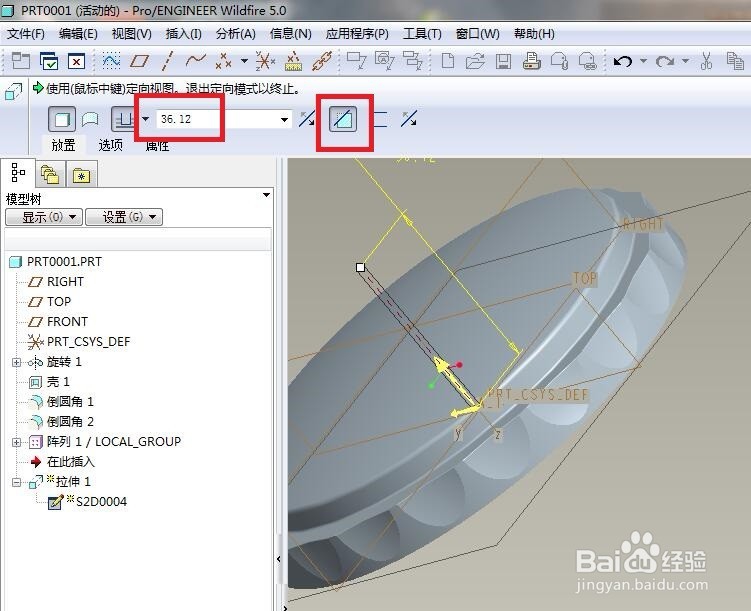Collapse the 拉伸 1 feature node
This screenshot has width=751, height=611.
(x=16, y=482)
